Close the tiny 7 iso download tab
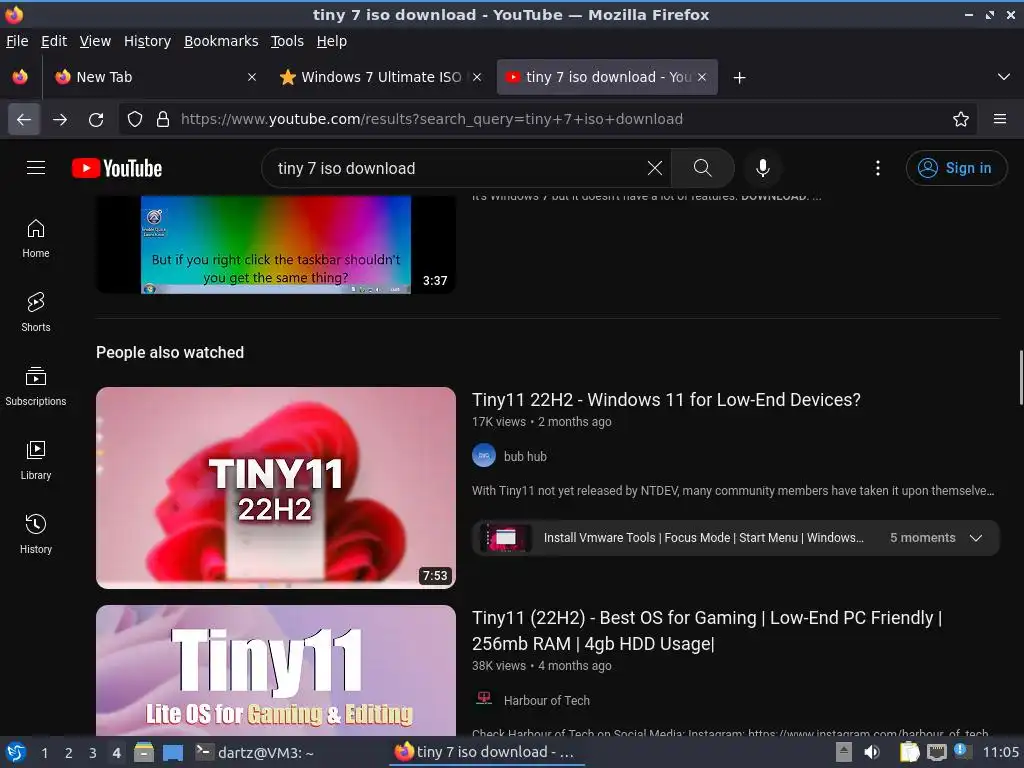The image size is (1024, 768). tap(702, 77)
